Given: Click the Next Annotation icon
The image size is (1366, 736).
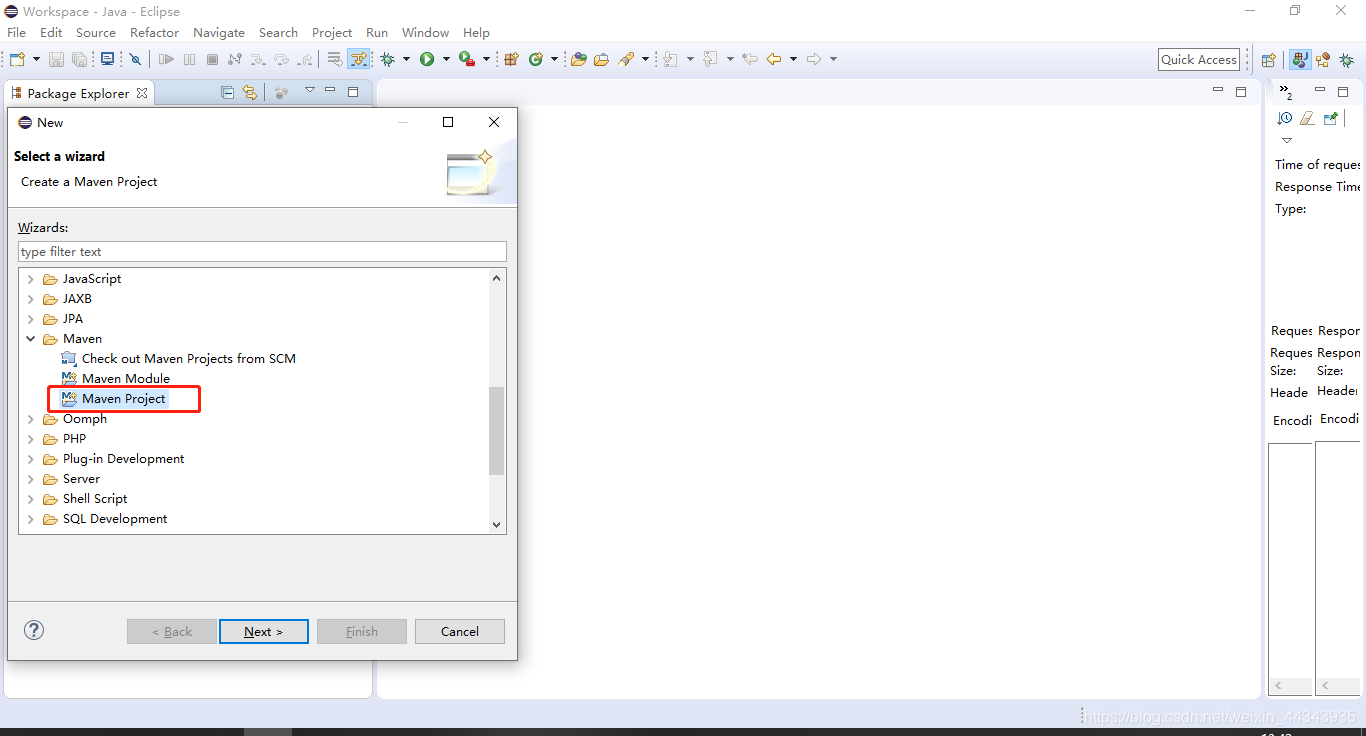Looking at the screenshot, I should pos(670,60).
